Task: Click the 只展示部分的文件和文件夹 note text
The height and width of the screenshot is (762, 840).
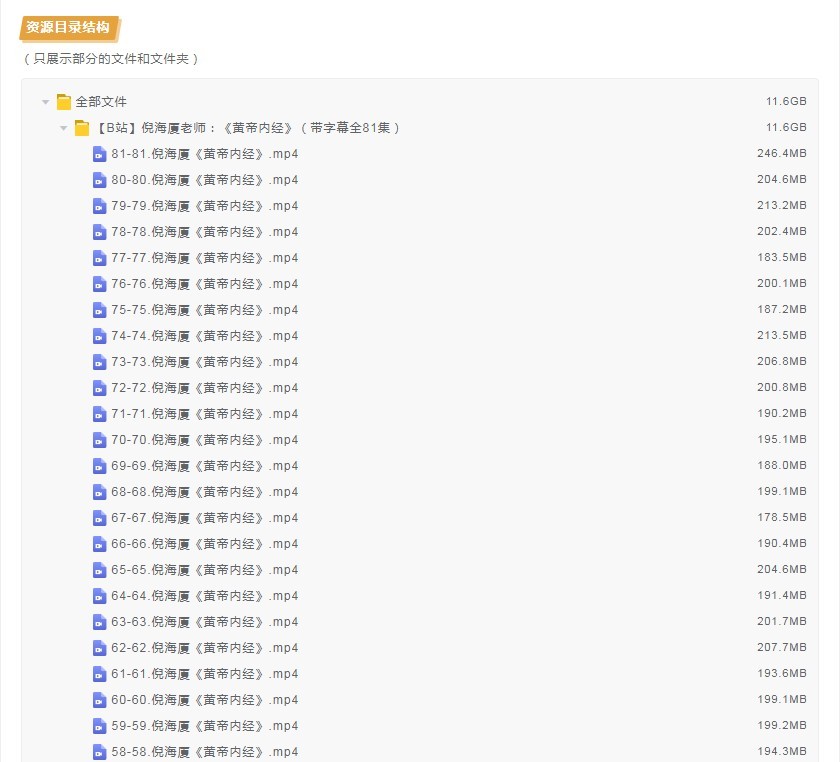Action: coord(111,59)
